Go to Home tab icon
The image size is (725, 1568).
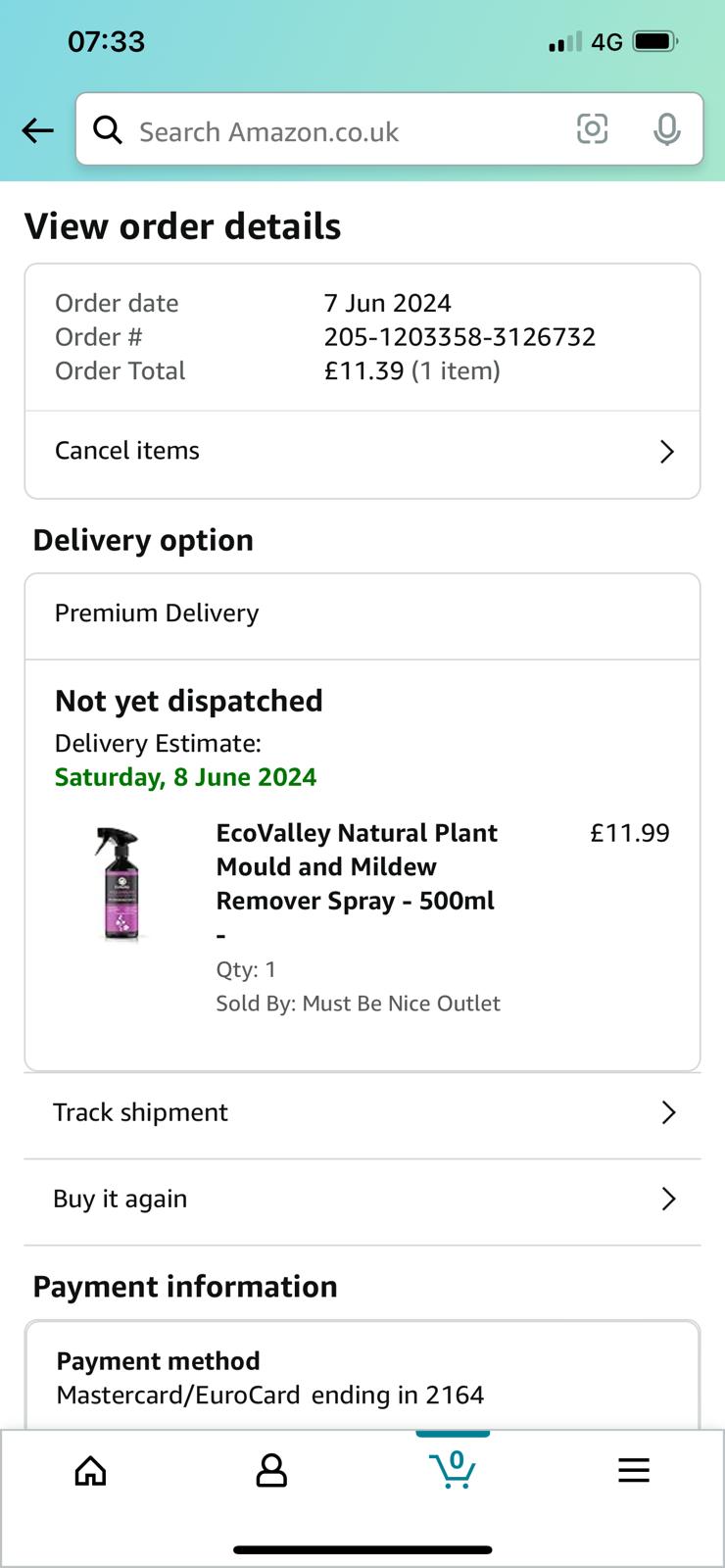click(x=90, y=1470)
